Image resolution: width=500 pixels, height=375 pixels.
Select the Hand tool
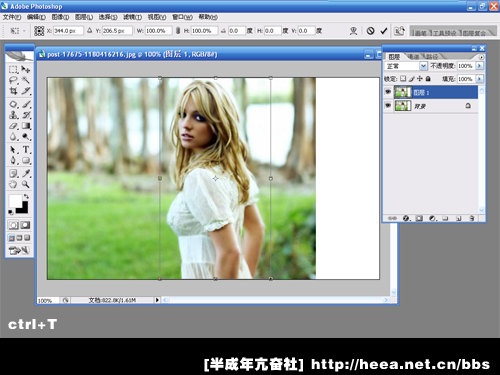(x=13, y=184)
